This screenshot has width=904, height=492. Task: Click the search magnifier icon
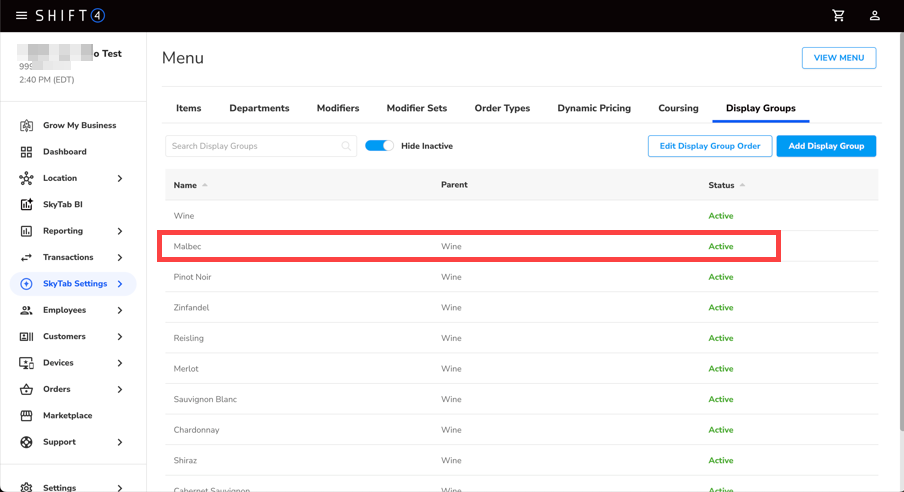[x=346, y=146]
